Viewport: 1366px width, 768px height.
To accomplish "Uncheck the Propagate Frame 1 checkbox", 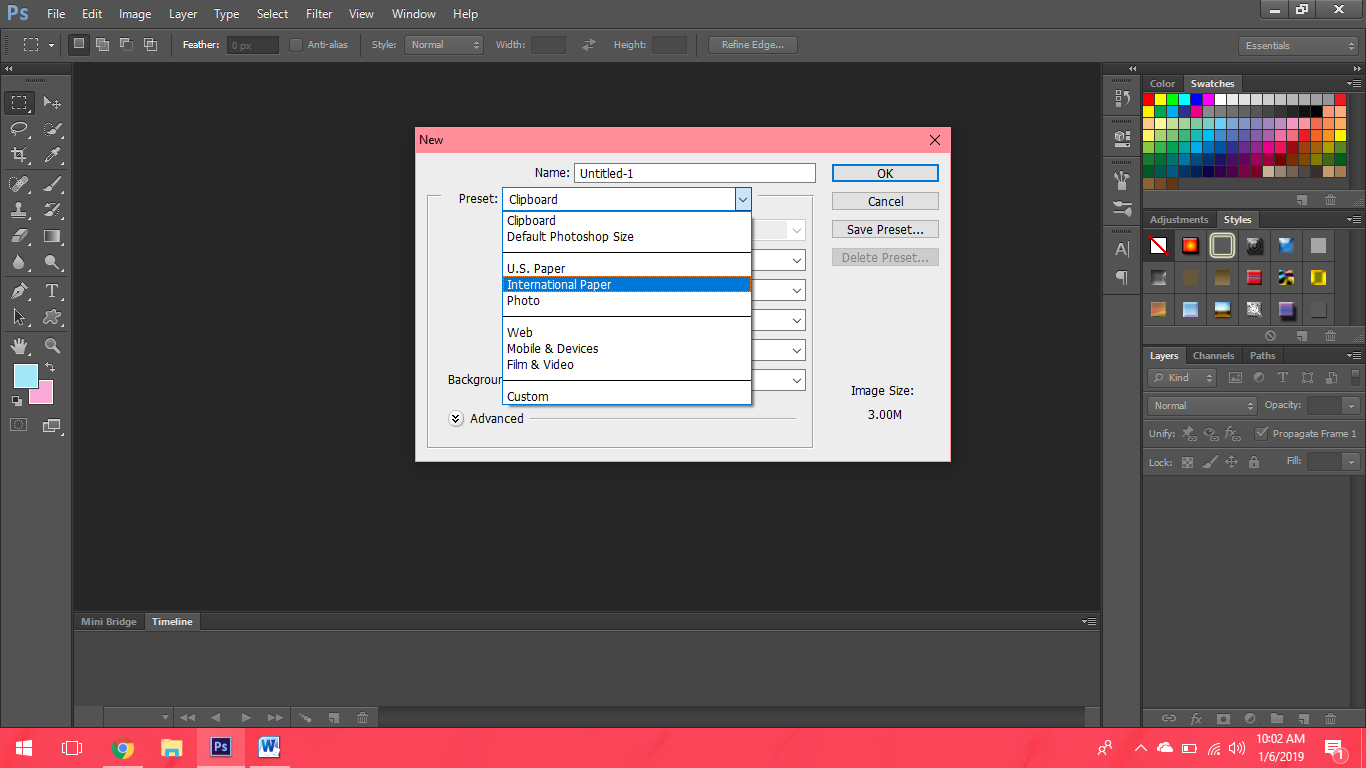I will click(1262, 433).
